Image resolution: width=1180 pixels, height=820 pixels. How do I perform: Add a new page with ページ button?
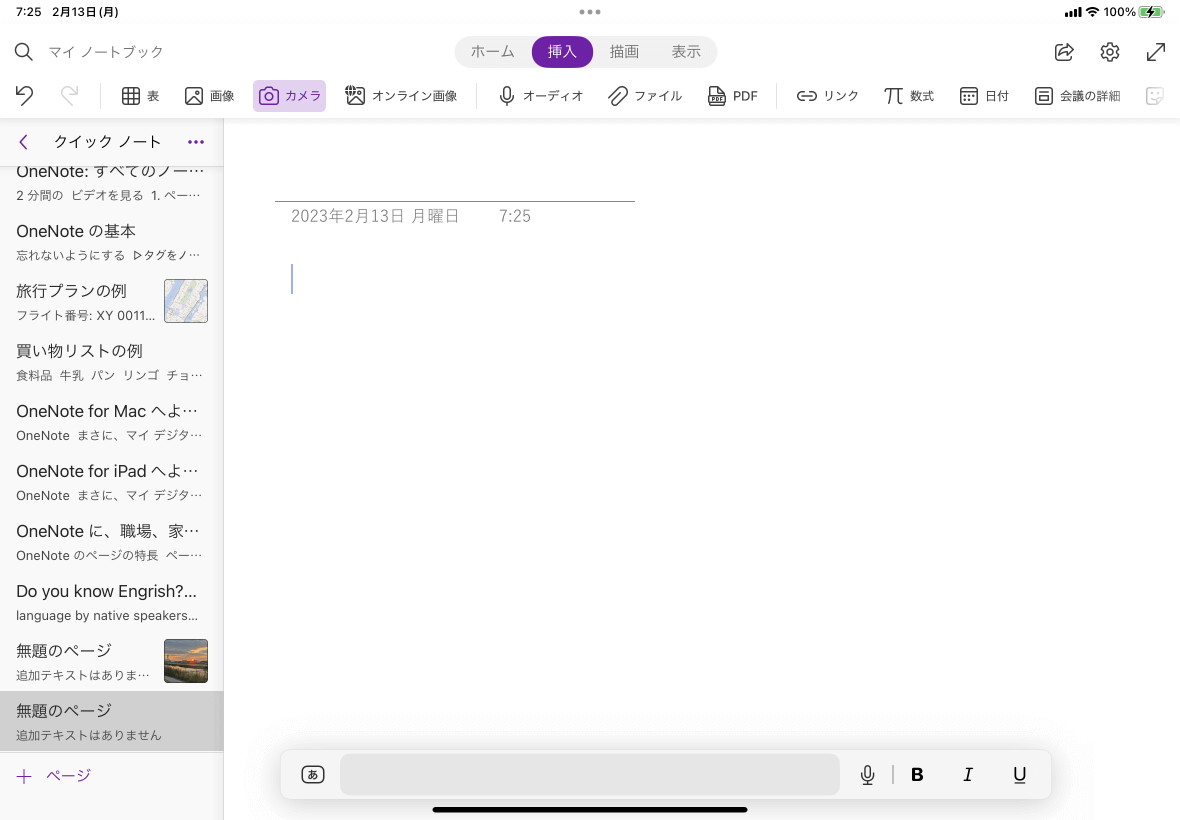click(x=53, y=776)
